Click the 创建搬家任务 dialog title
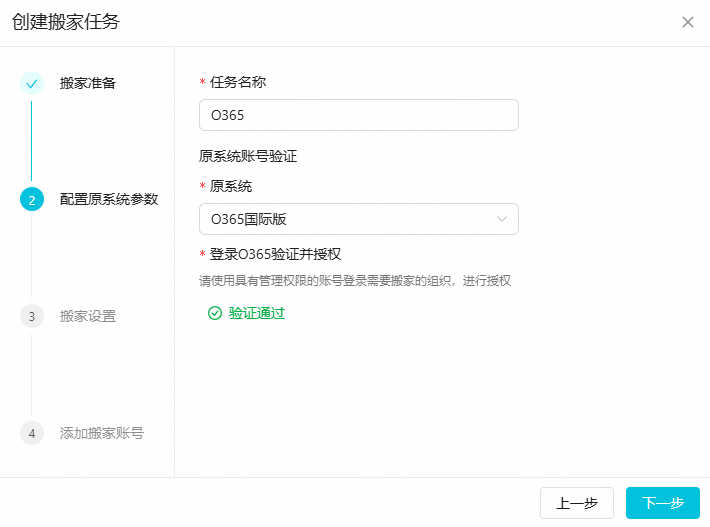This screenshot has width=710, height=527. pyautogui.click(x=69, y=22)
